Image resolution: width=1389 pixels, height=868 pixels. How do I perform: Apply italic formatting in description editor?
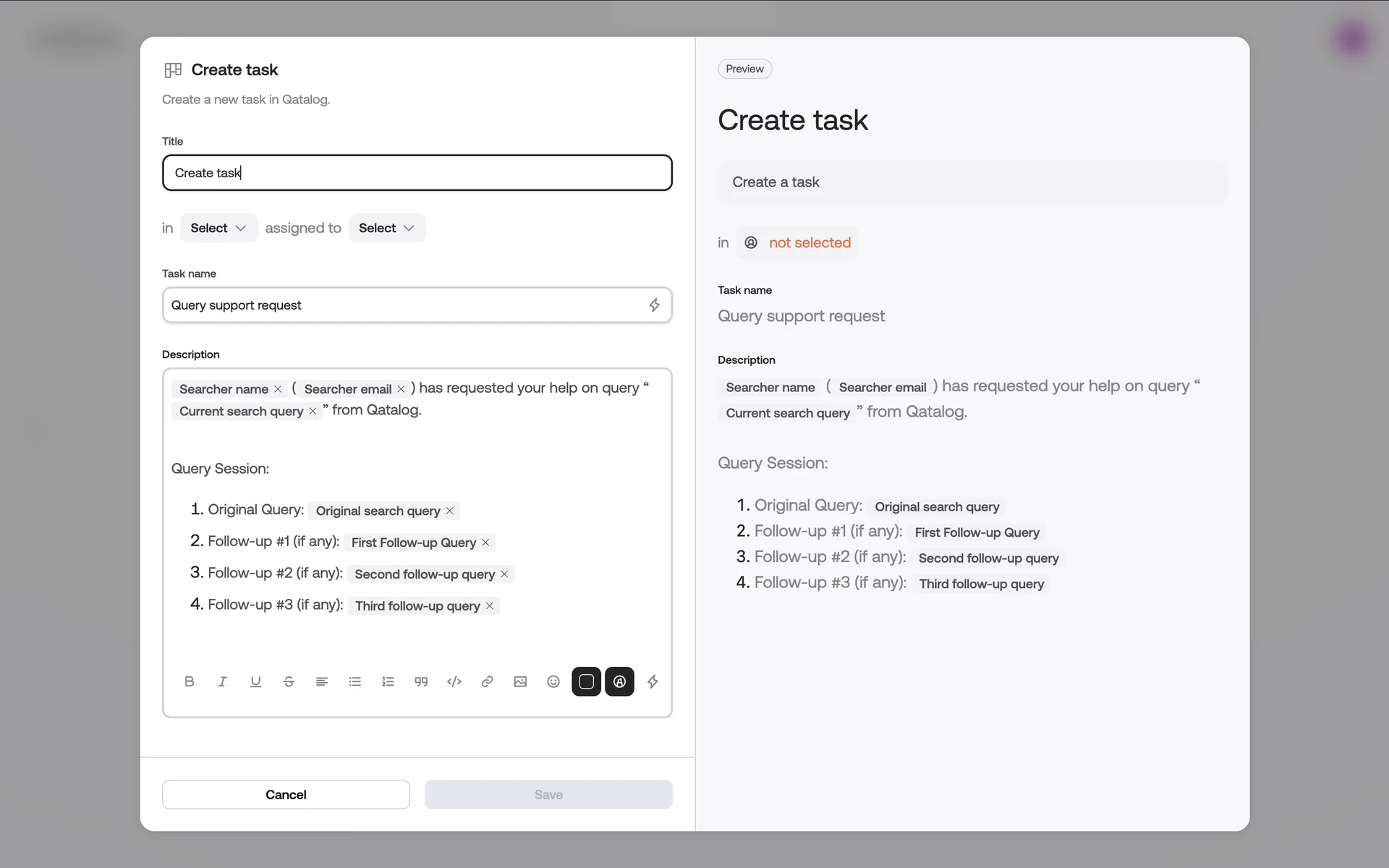coord(222,681)
